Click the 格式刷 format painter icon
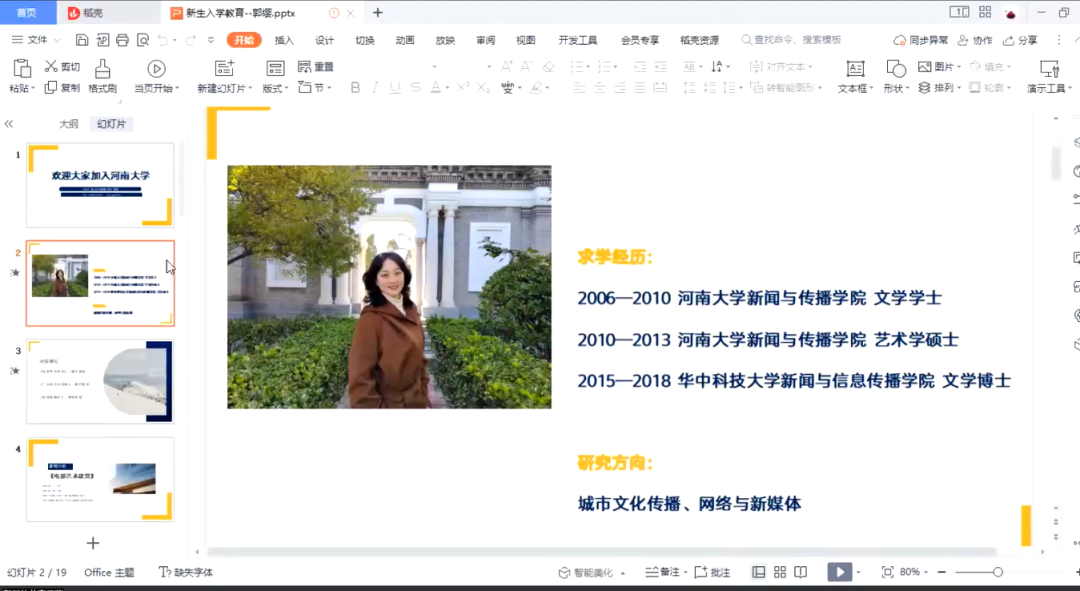The image size is (1080, 591). click(x=102, y=69)
